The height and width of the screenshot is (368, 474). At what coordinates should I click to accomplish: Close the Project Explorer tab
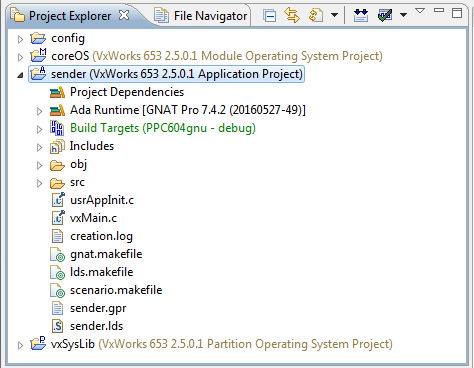pyautogui.click(x=124, y=15)
